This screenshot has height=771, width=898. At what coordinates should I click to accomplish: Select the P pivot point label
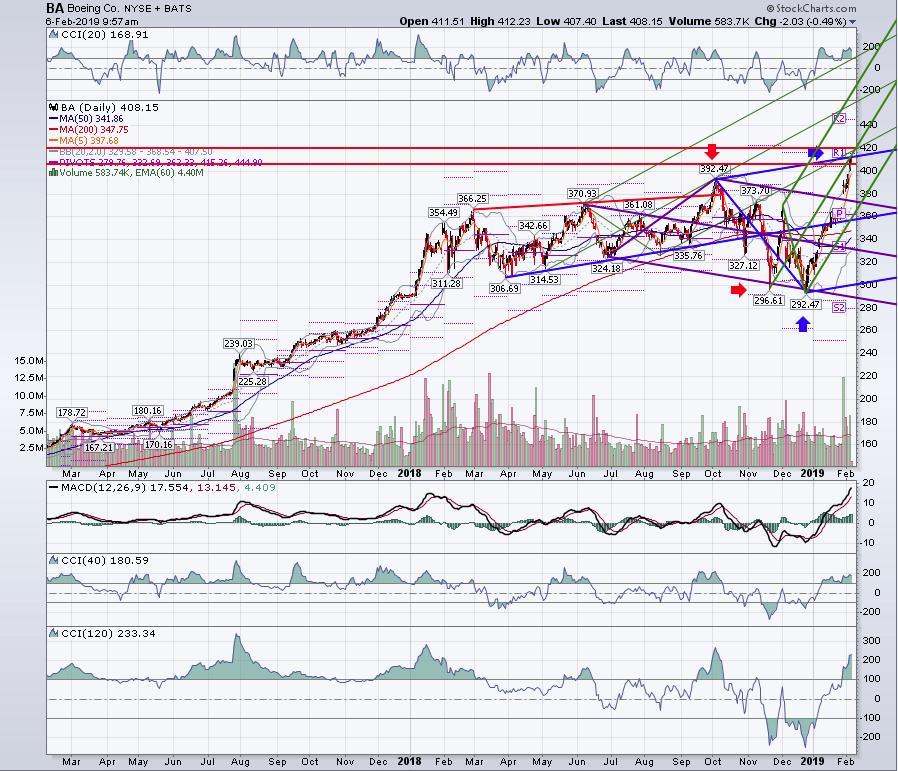coord(838,214)
